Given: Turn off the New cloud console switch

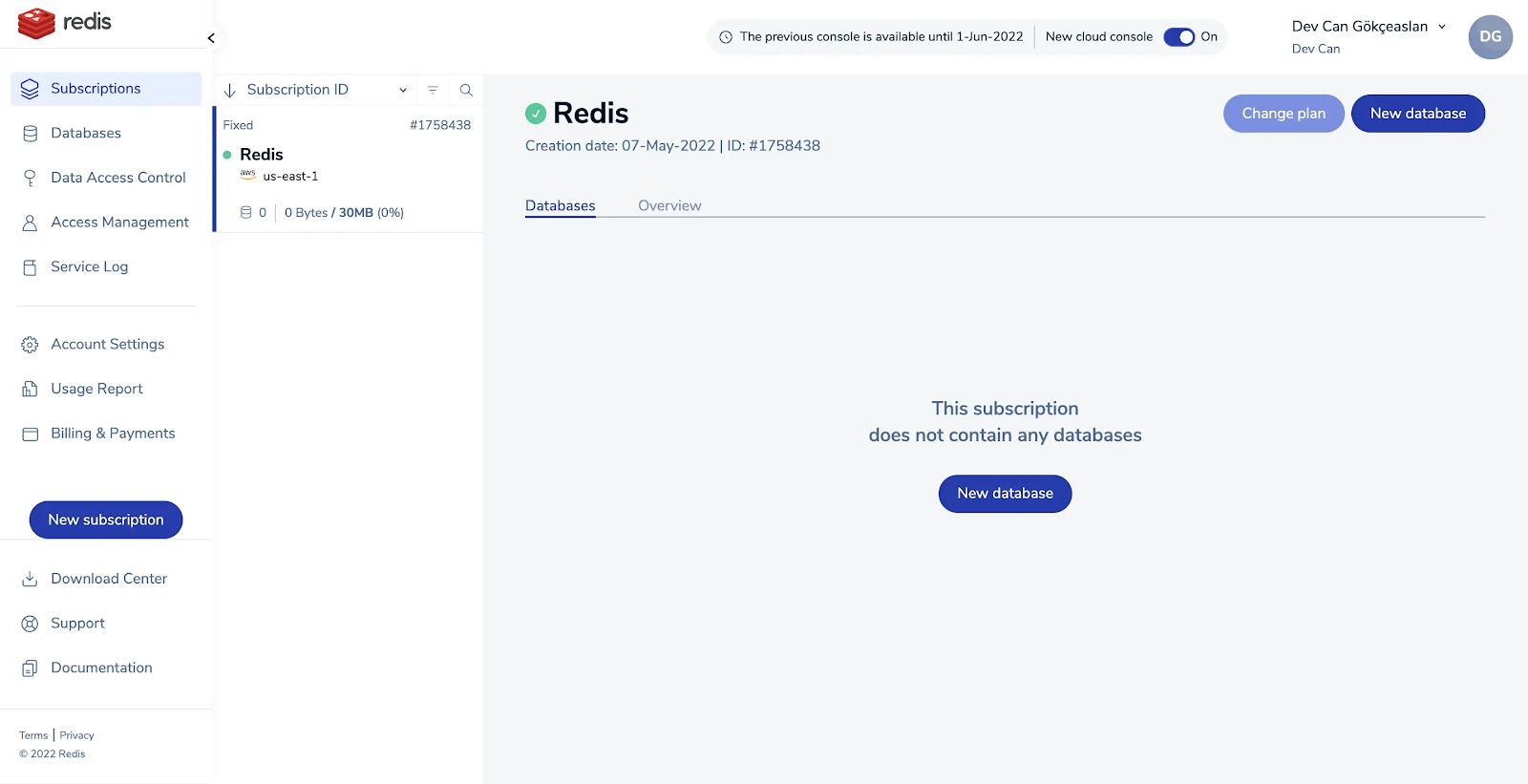Looking at the screenshot, I should pos(1179,37).
